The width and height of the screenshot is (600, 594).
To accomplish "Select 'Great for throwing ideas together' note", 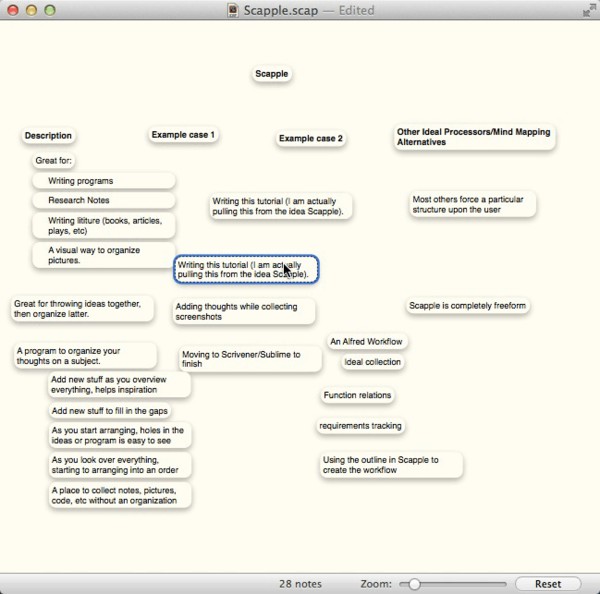I will (83, 309).
